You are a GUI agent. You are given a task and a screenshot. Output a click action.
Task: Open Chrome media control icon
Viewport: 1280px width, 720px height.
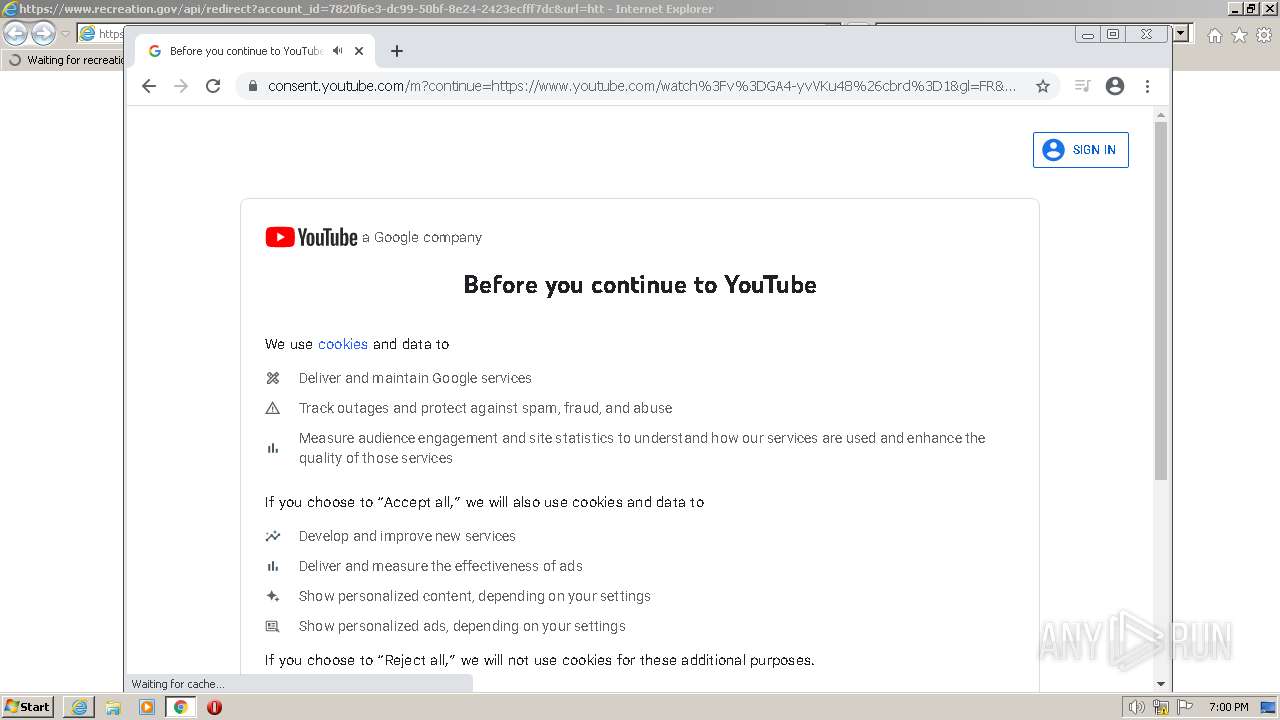click(1082, 86)
